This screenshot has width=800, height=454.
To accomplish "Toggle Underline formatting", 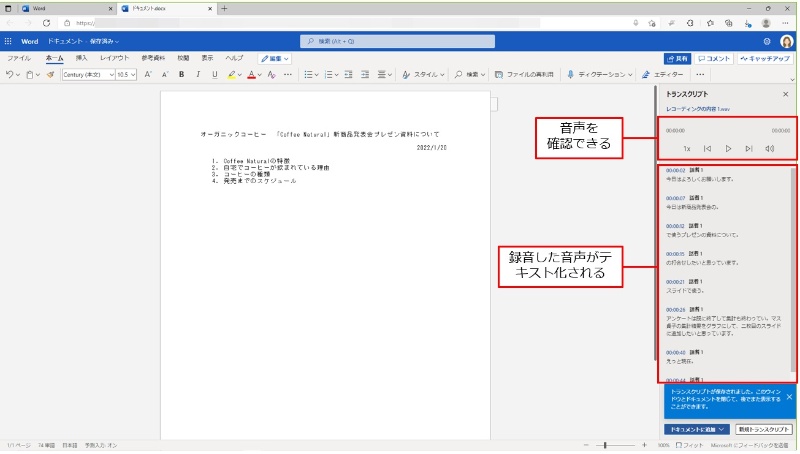I will click(x=213, y=74).
